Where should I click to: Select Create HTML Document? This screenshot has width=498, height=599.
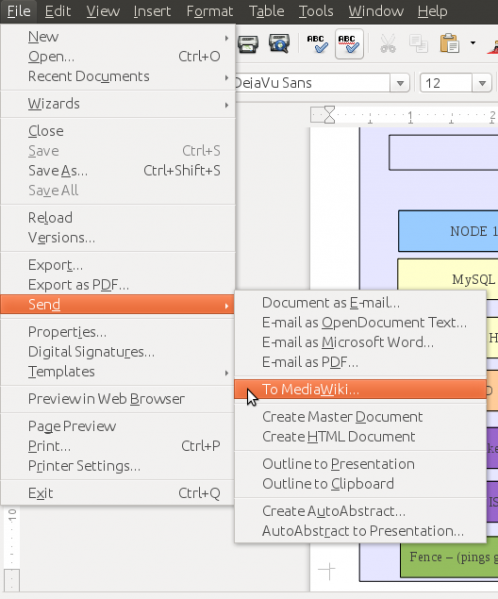(361, 437)
